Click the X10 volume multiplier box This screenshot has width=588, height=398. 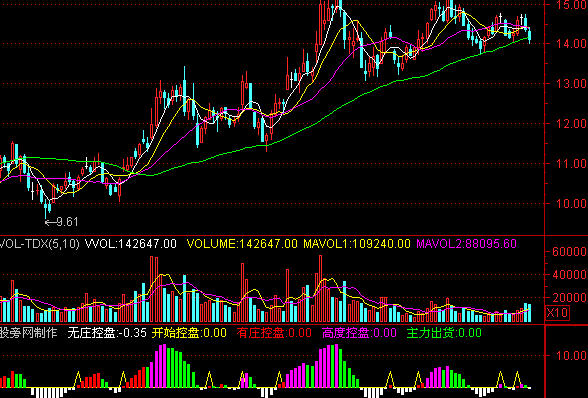pyautogui.click(x=557, y=312)
